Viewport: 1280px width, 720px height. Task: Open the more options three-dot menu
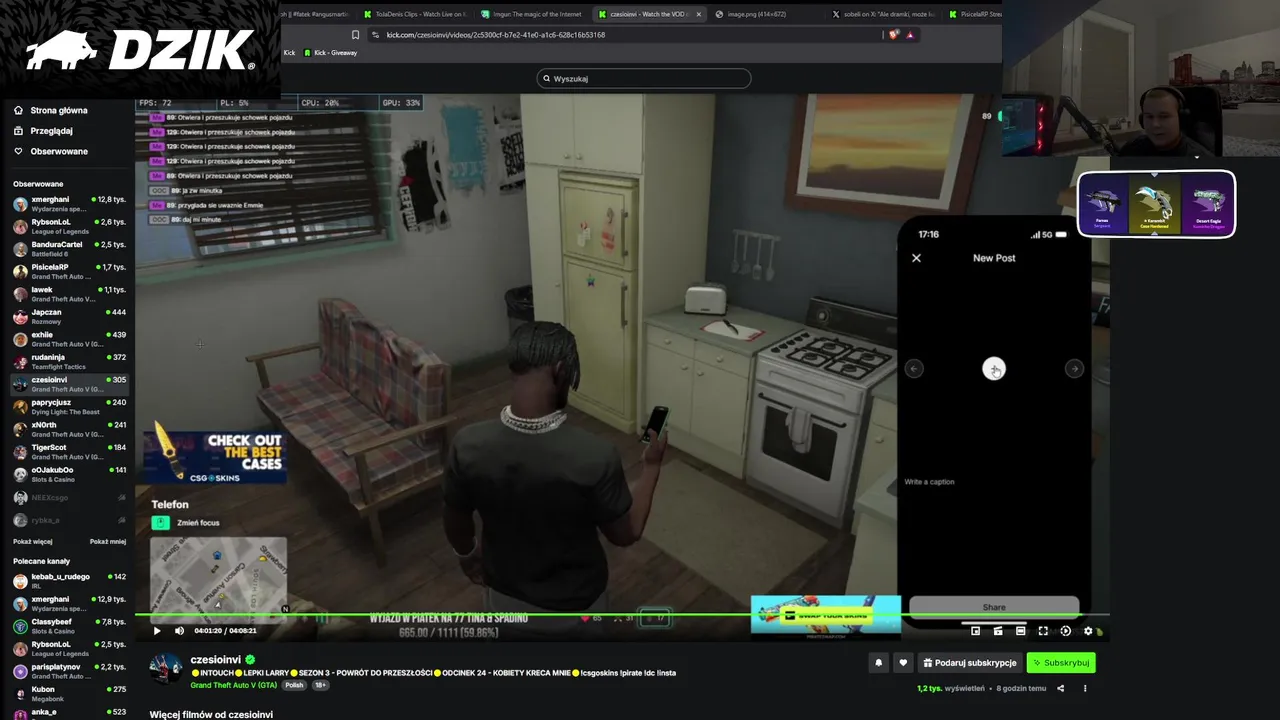[1085, 688]
